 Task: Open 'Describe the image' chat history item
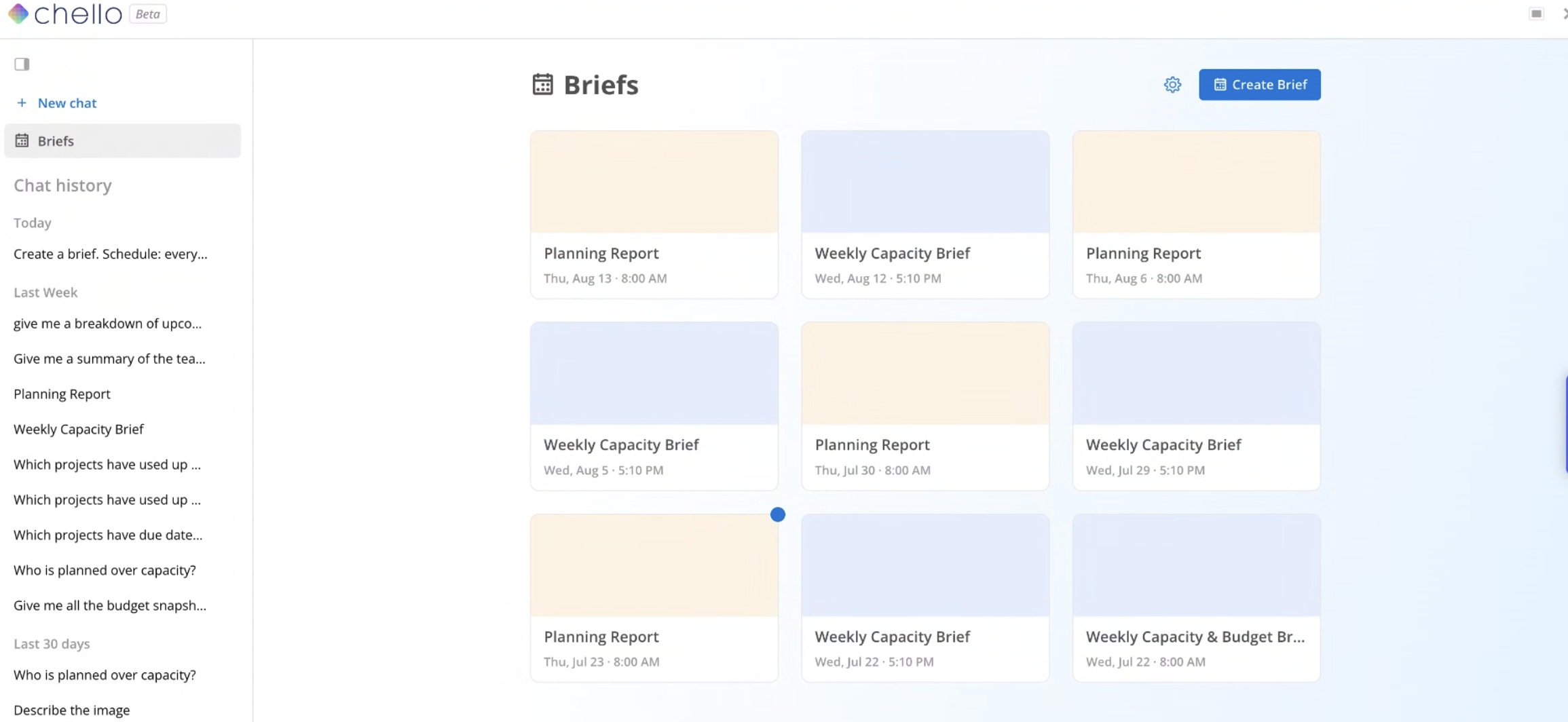point(71,710)
